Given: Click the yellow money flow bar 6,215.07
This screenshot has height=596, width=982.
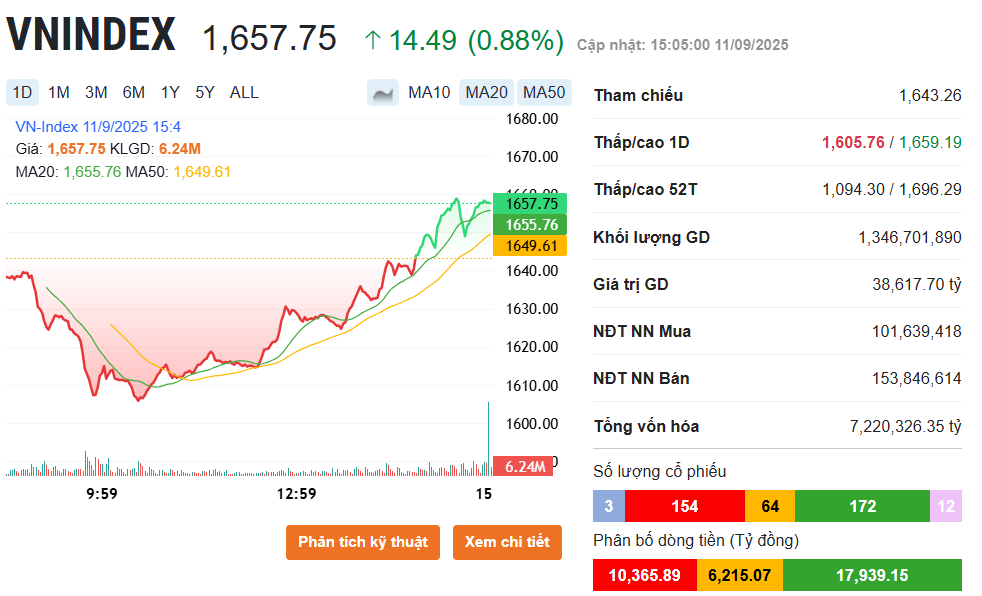Looking at the screenshot, I should pyautogui.click(x=740, y=575).
